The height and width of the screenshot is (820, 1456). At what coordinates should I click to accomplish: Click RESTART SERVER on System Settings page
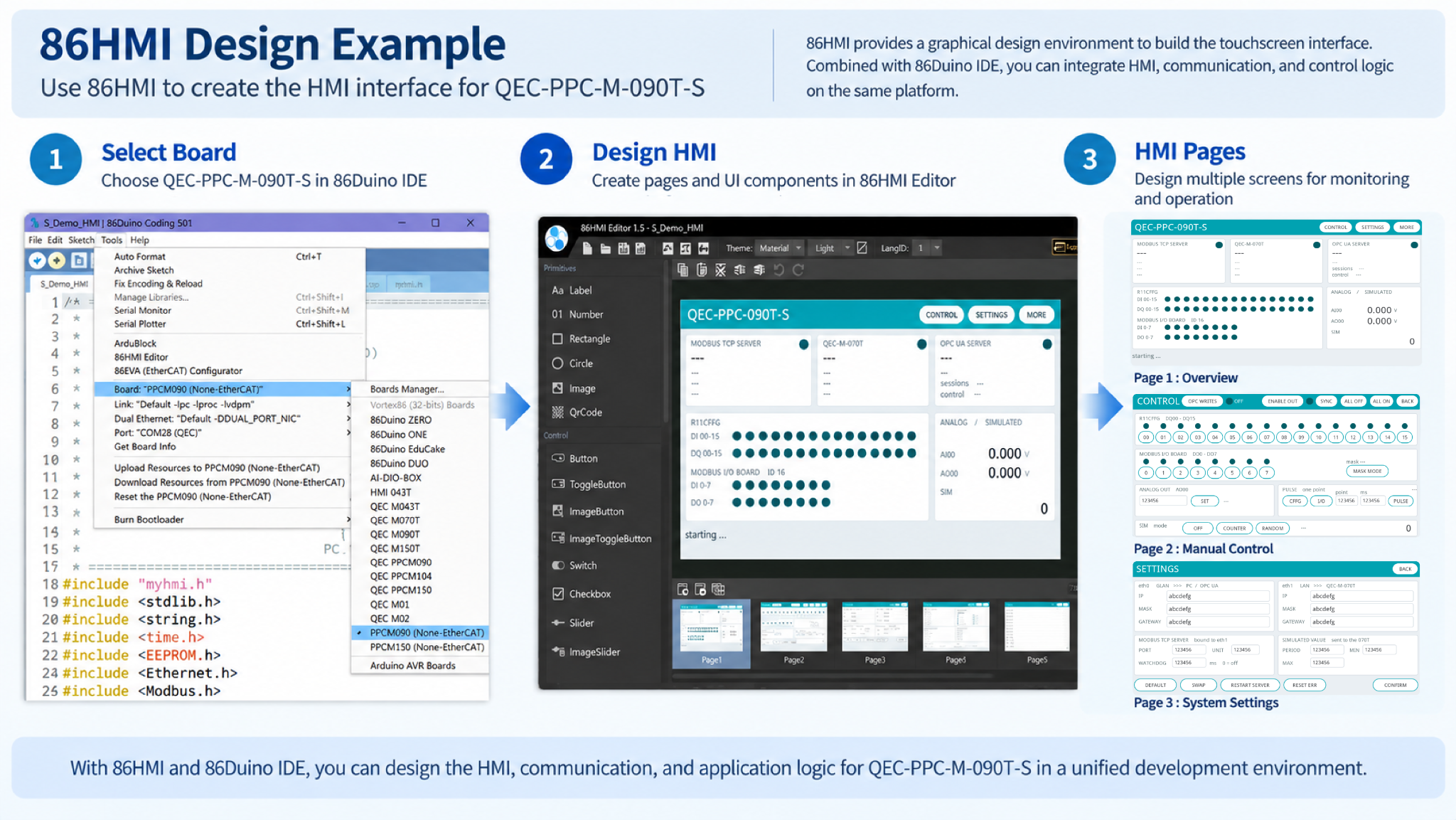click(x=1250, y=685)
